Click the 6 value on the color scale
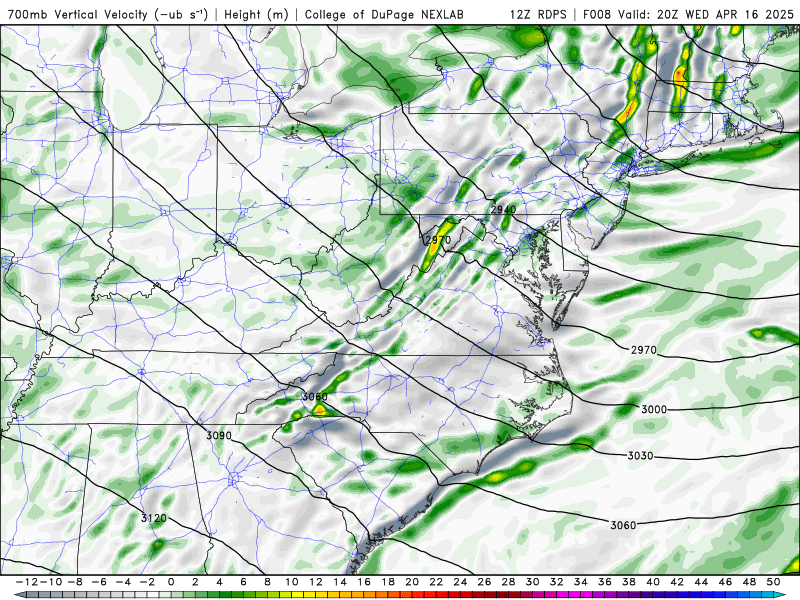This screenshot has width=800, height=600. tap(243, 582)
